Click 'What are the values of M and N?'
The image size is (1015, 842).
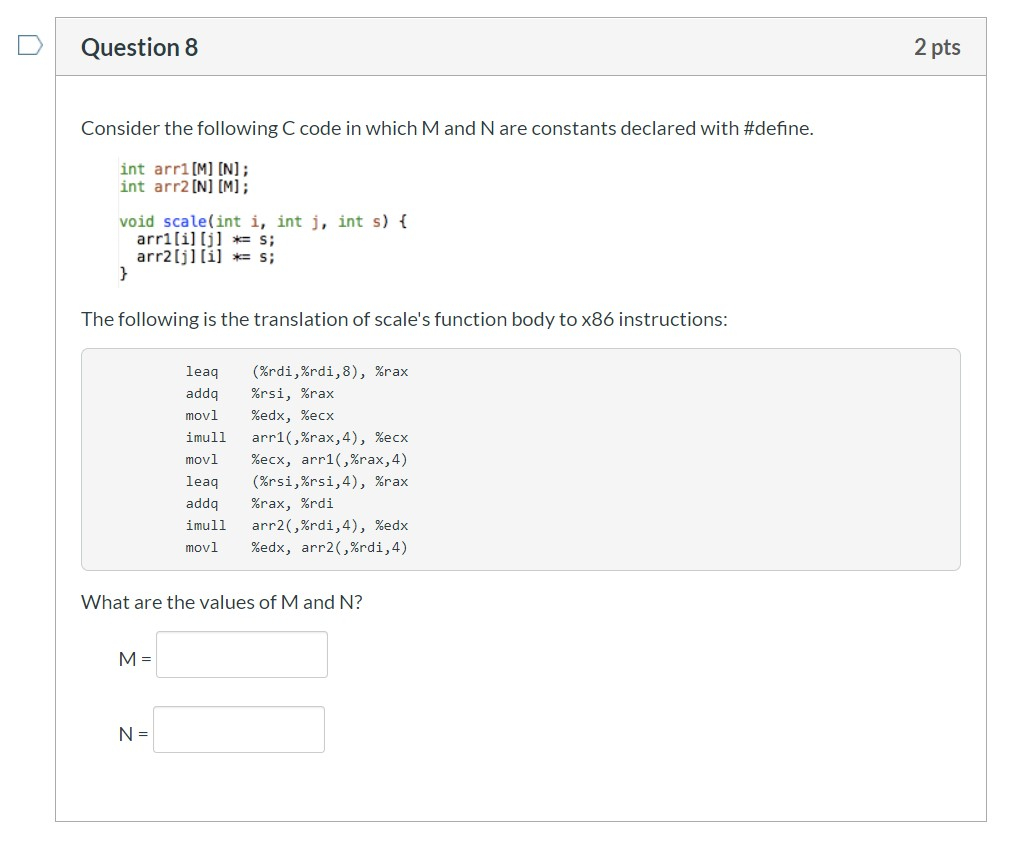(x=221, y=602)
